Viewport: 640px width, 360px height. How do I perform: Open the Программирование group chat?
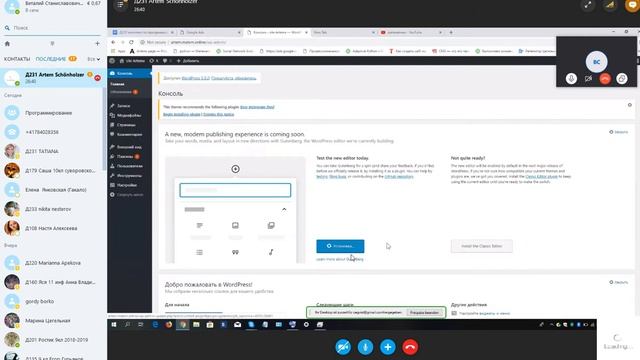click(x=53, y=113)
